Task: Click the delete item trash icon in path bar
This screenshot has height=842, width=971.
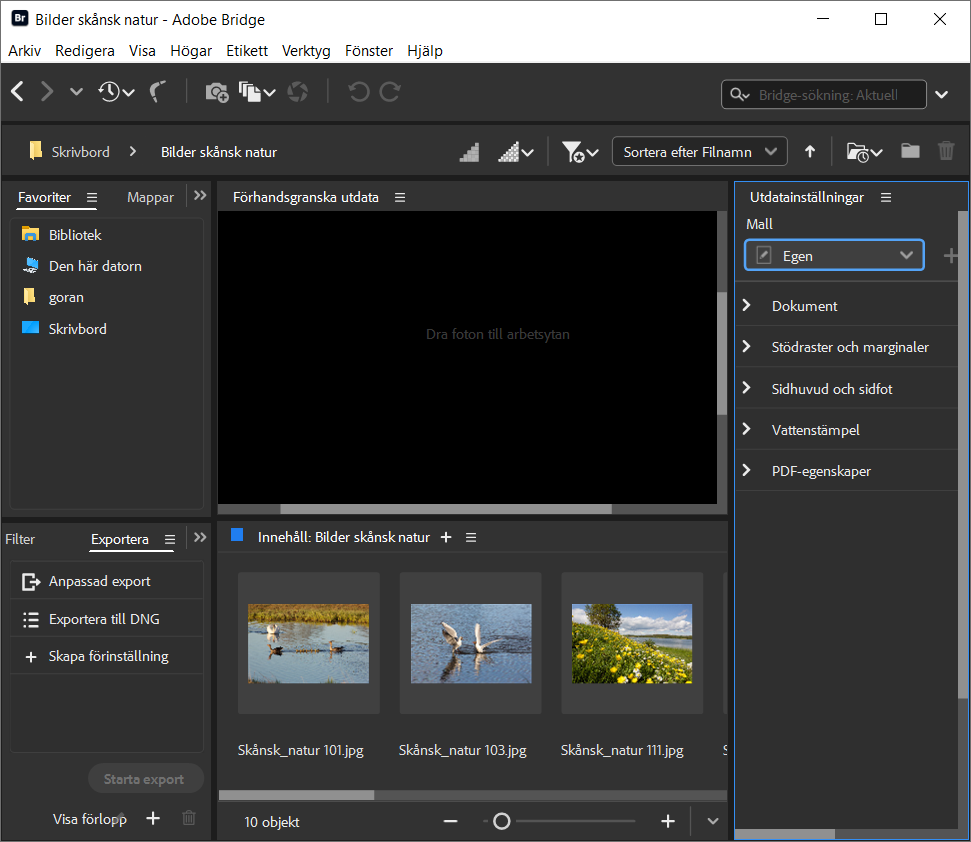Action: (x=946, y=152)
